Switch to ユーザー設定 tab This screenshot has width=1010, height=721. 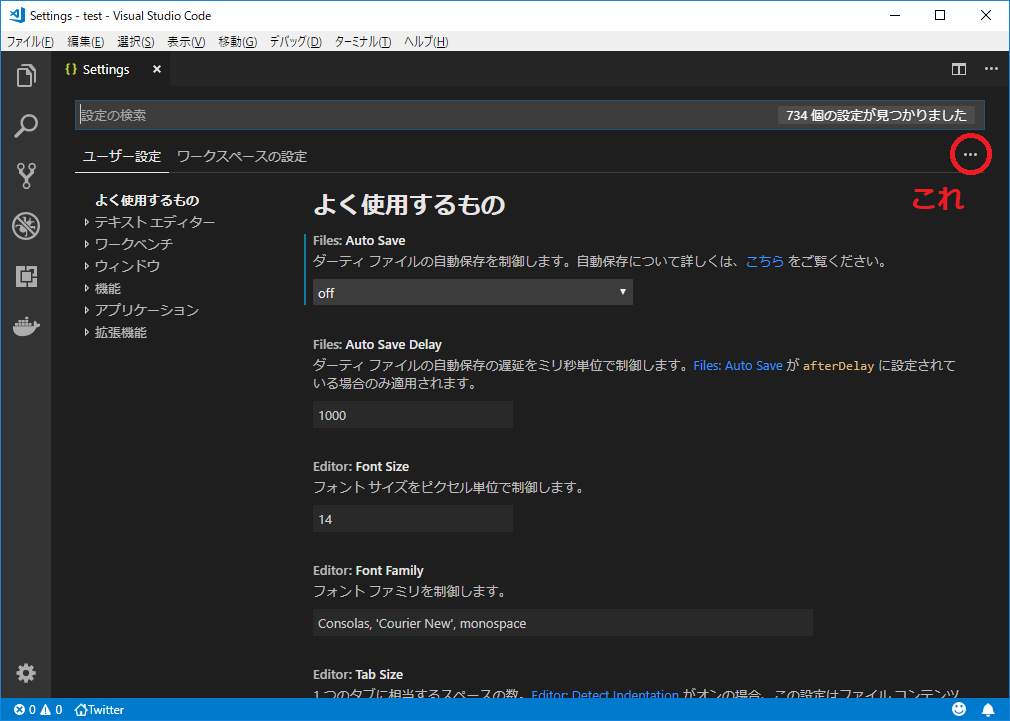pyautogui.click(x=122, y=157)
